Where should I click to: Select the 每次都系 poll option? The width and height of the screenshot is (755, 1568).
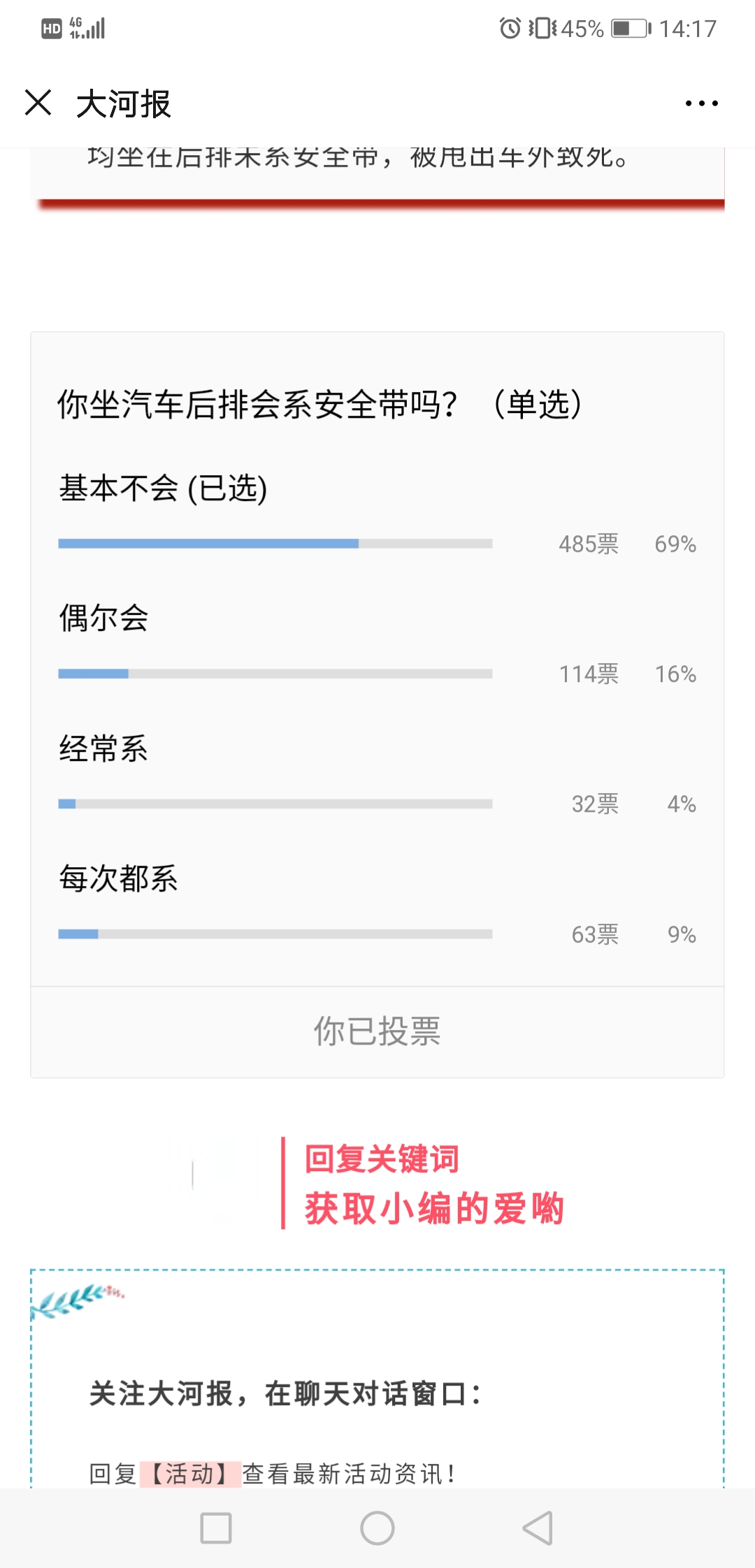(119, 878)
